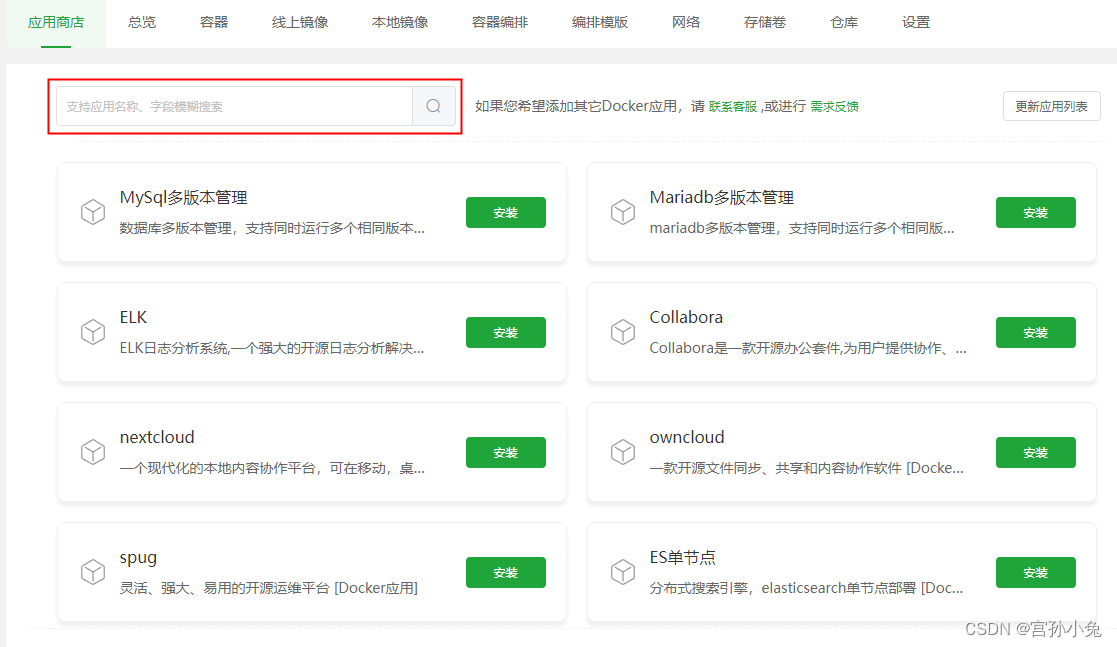The width and height of the screenshot is (1117, 647).
Task: Click description 灵活、强大、易用的开源运维平台
Action: 269,588
